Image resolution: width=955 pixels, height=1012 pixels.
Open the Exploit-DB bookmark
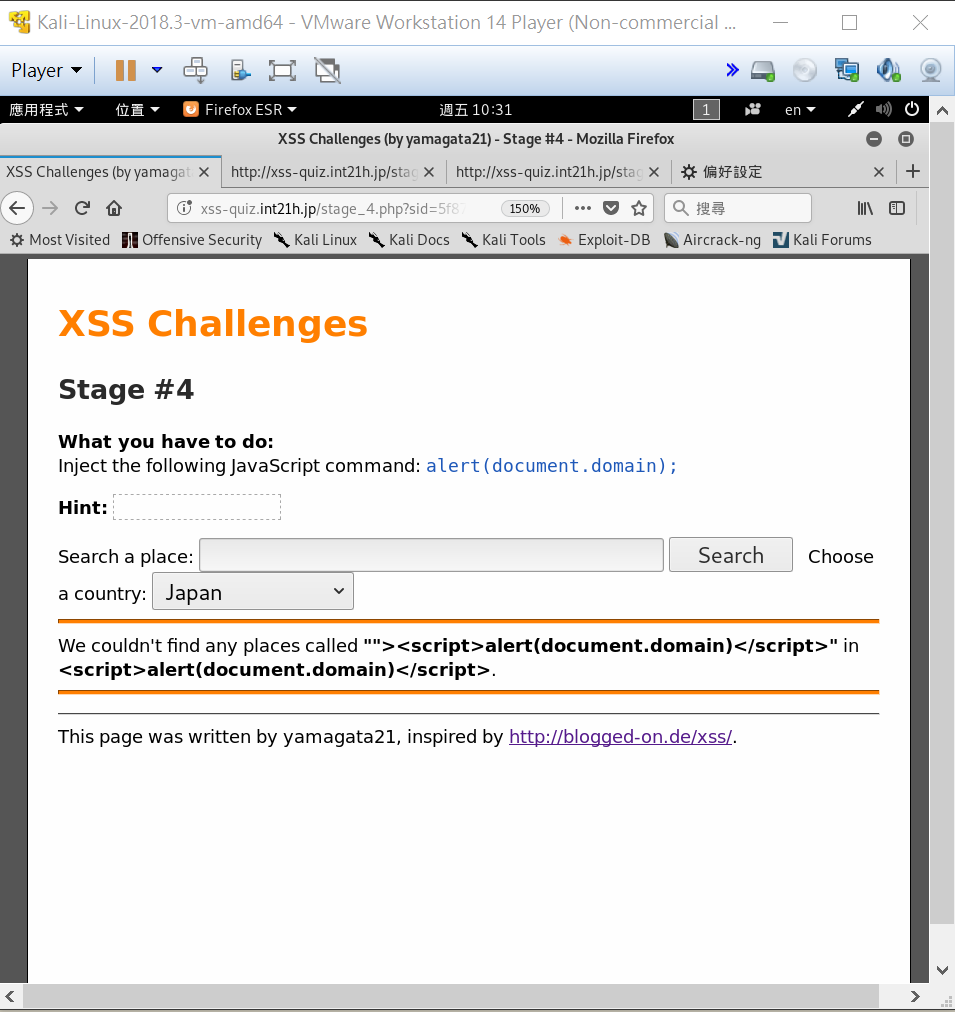coord(604,240)
